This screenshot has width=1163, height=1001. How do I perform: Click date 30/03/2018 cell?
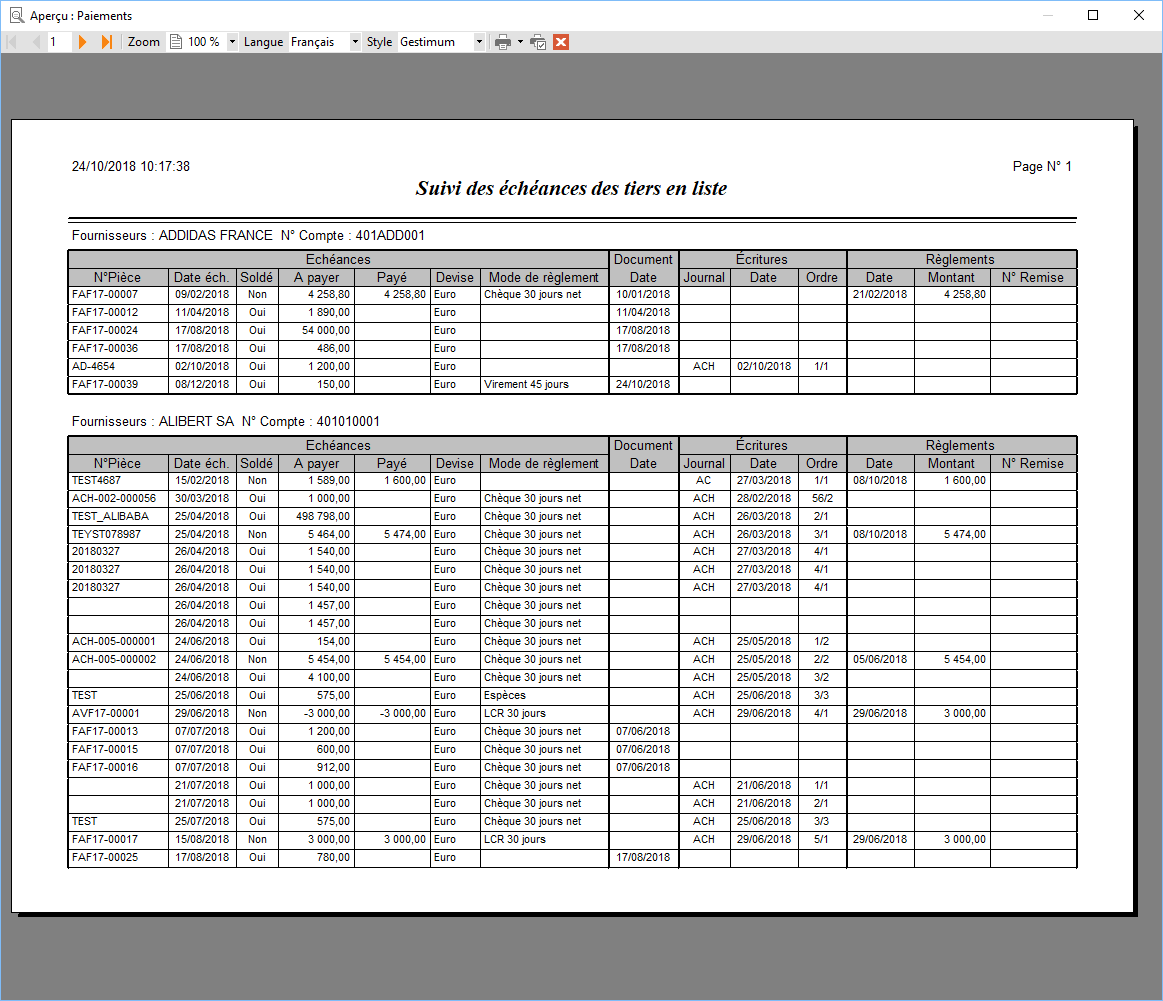click(202, 498)
